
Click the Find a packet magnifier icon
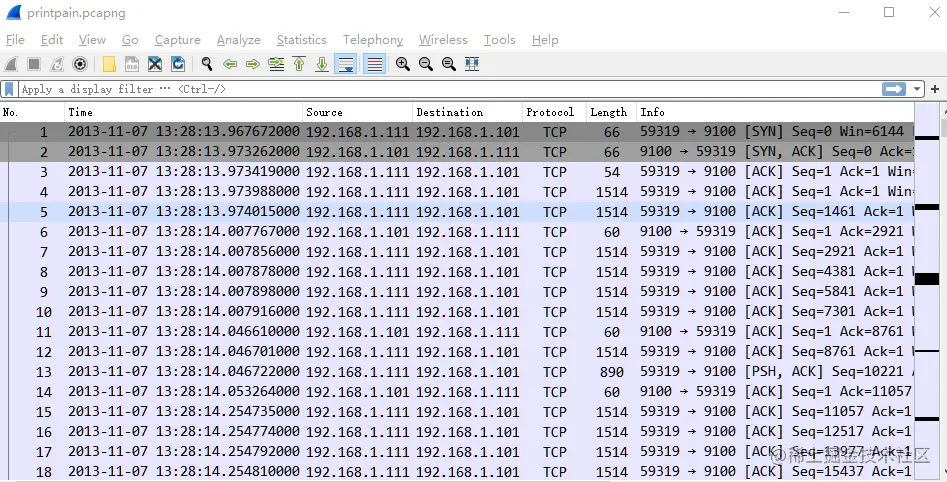[x=207, y=64]
